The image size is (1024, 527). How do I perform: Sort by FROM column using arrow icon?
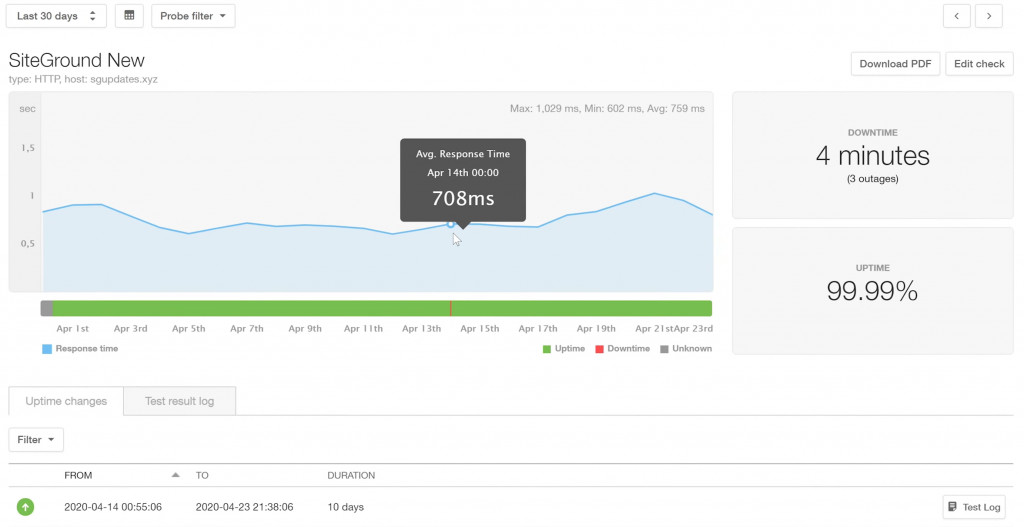click(x=177, y=475)
